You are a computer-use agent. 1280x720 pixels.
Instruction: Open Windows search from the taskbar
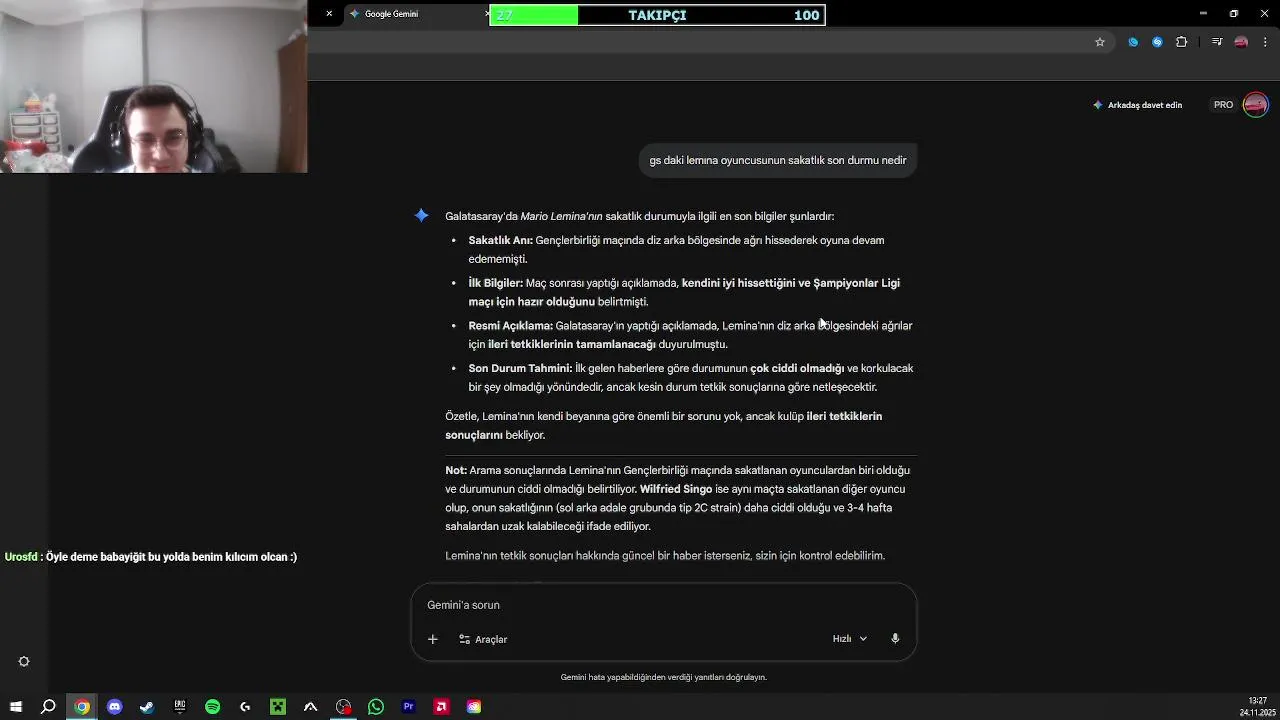48,707
